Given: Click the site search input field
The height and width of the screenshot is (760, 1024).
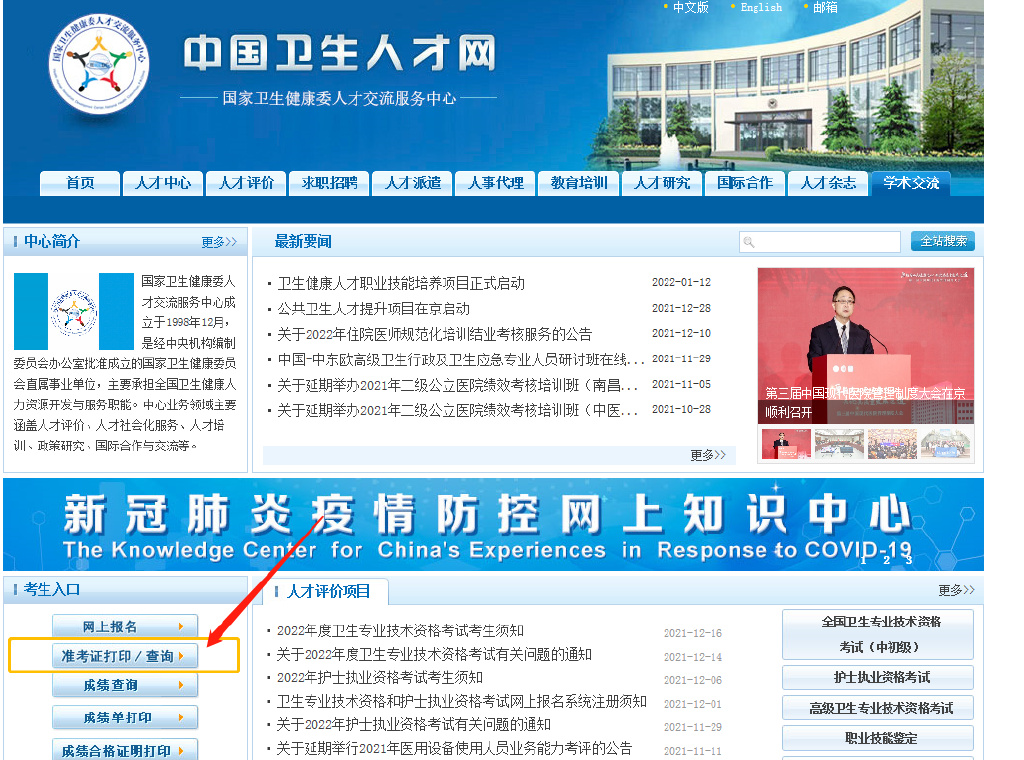Looking at the screenshot, I should pyautogui.click(x=820, y=242).
